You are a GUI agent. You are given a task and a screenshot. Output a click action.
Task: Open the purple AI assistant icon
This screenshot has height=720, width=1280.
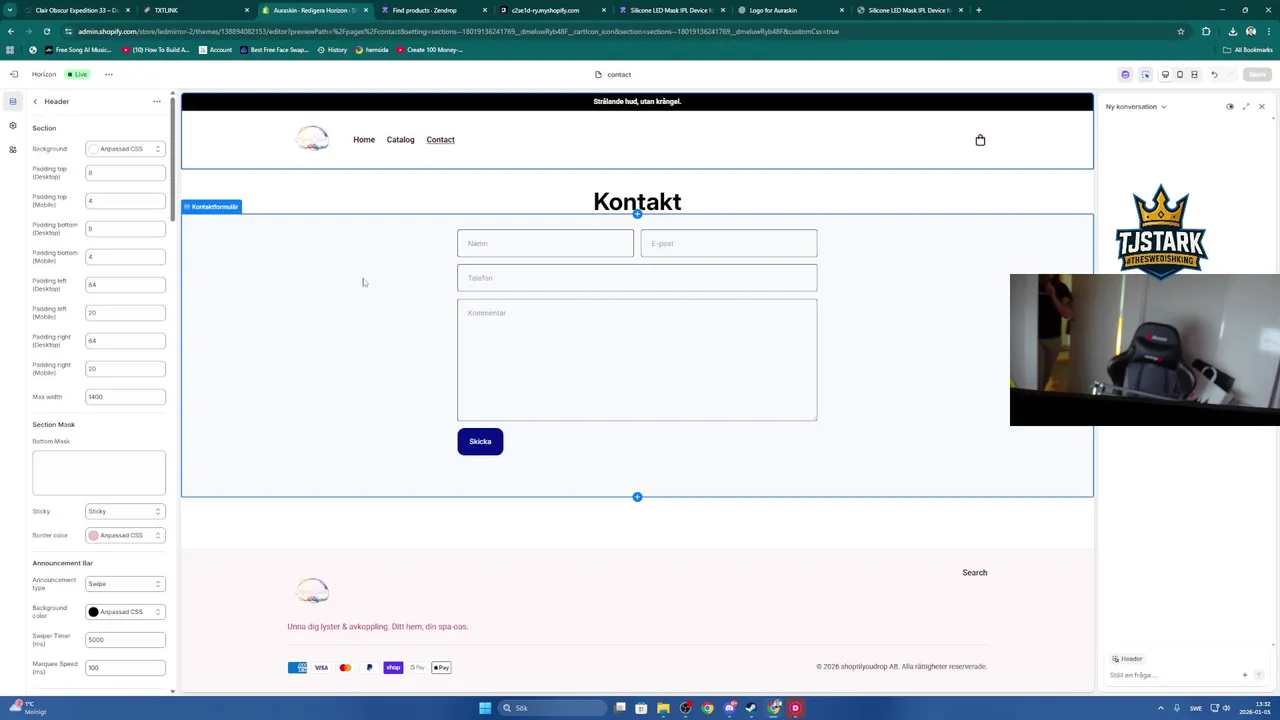pos(1125,74)
